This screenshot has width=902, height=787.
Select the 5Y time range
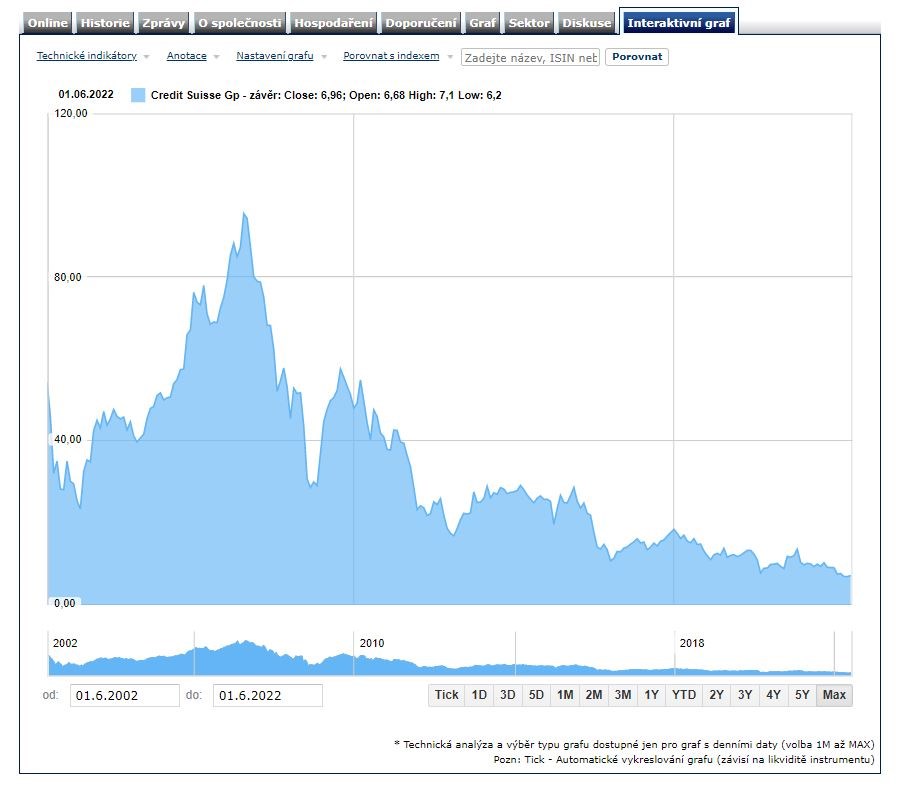(800, 695)
